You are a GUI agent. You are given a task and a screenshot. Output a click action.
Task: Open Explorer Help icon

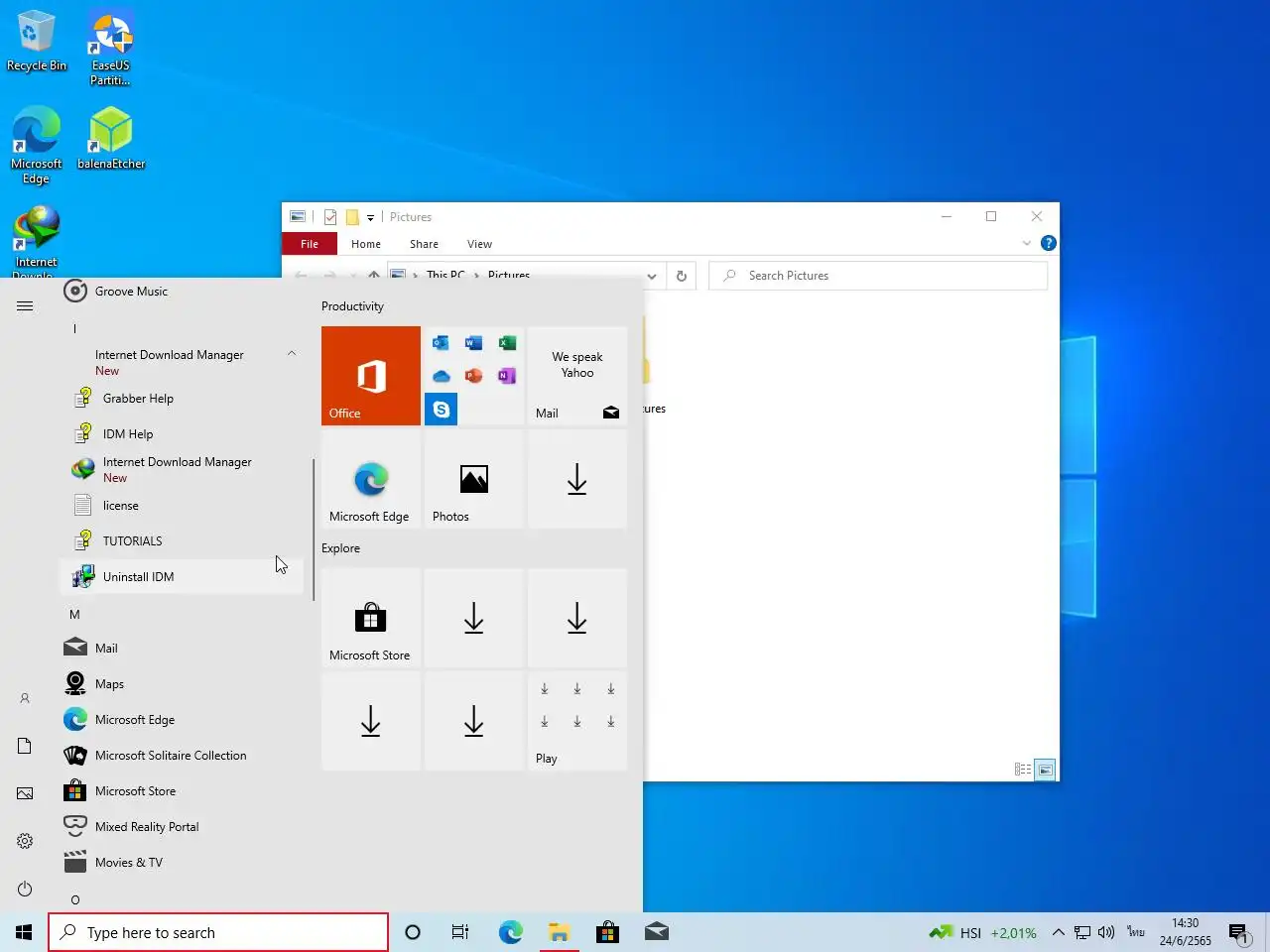tap(1049, 243)
